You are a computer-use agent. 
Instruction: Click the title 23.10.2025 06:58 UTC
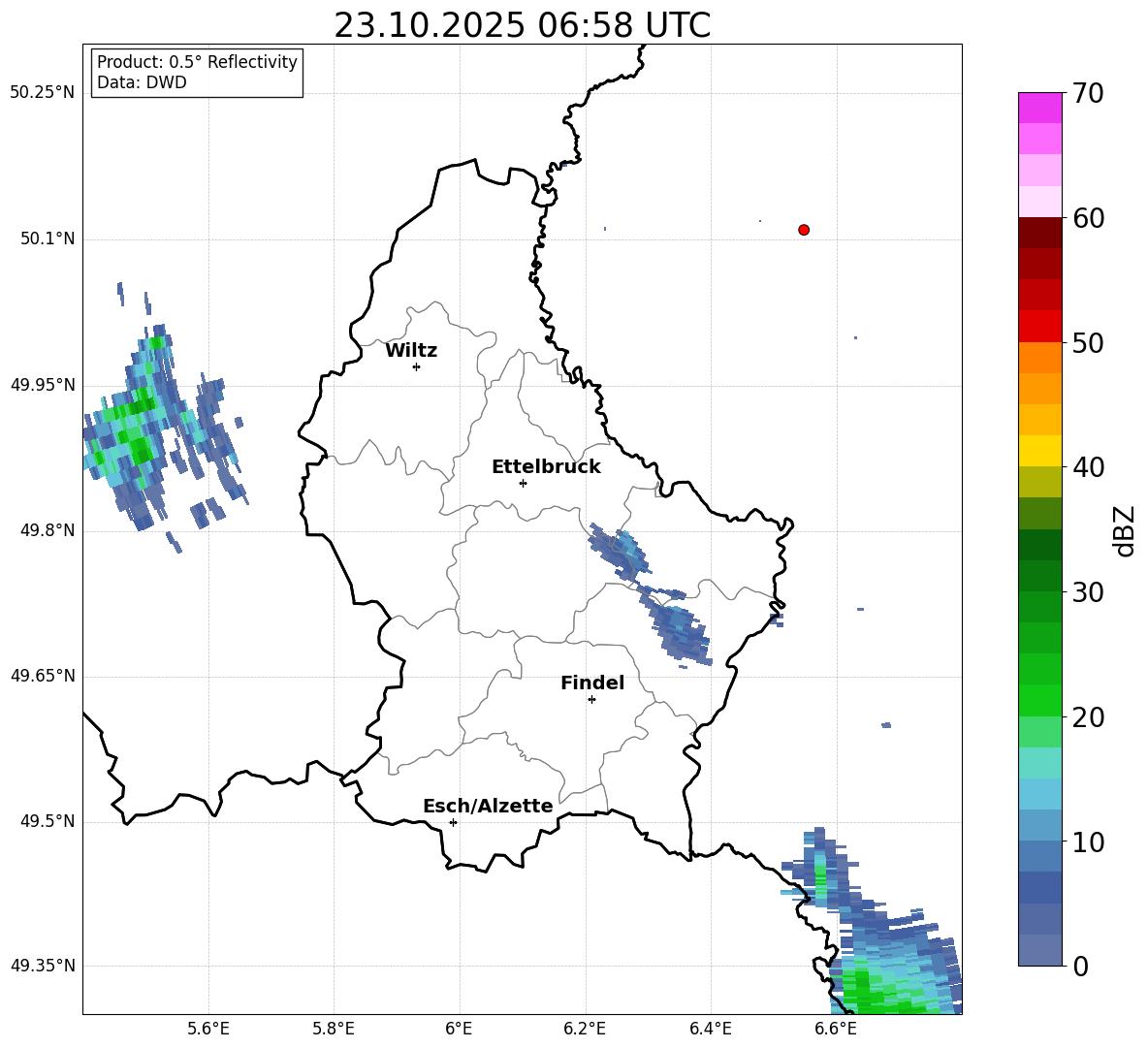(x=522, y=25)
